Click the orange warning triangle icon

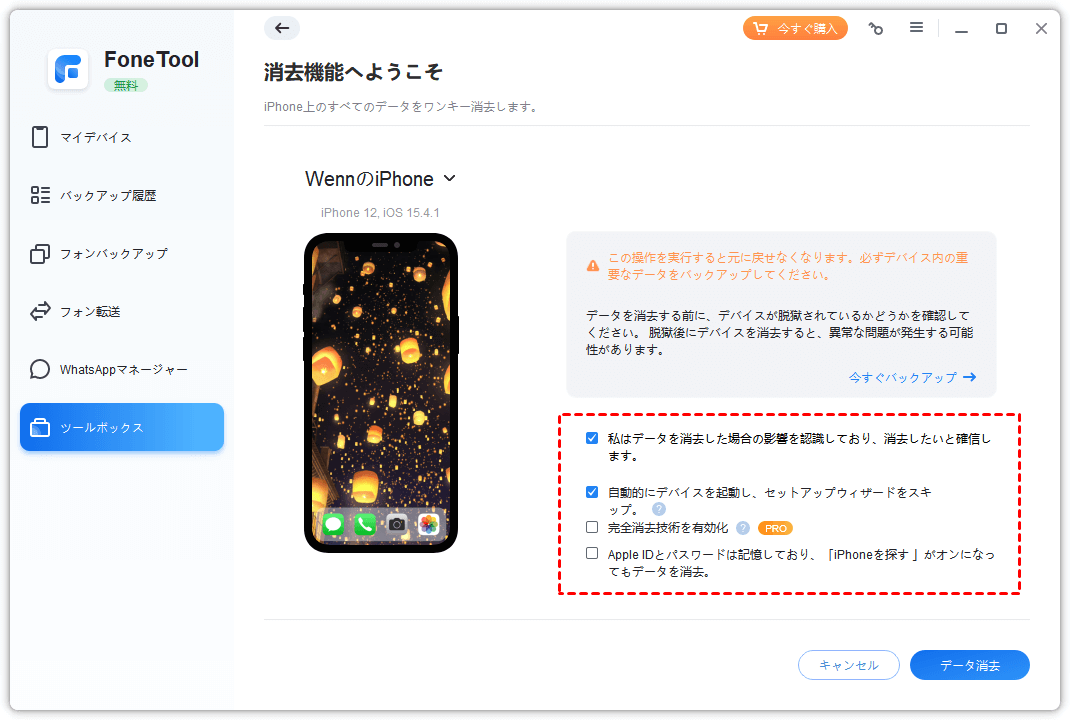pos(593,266)
